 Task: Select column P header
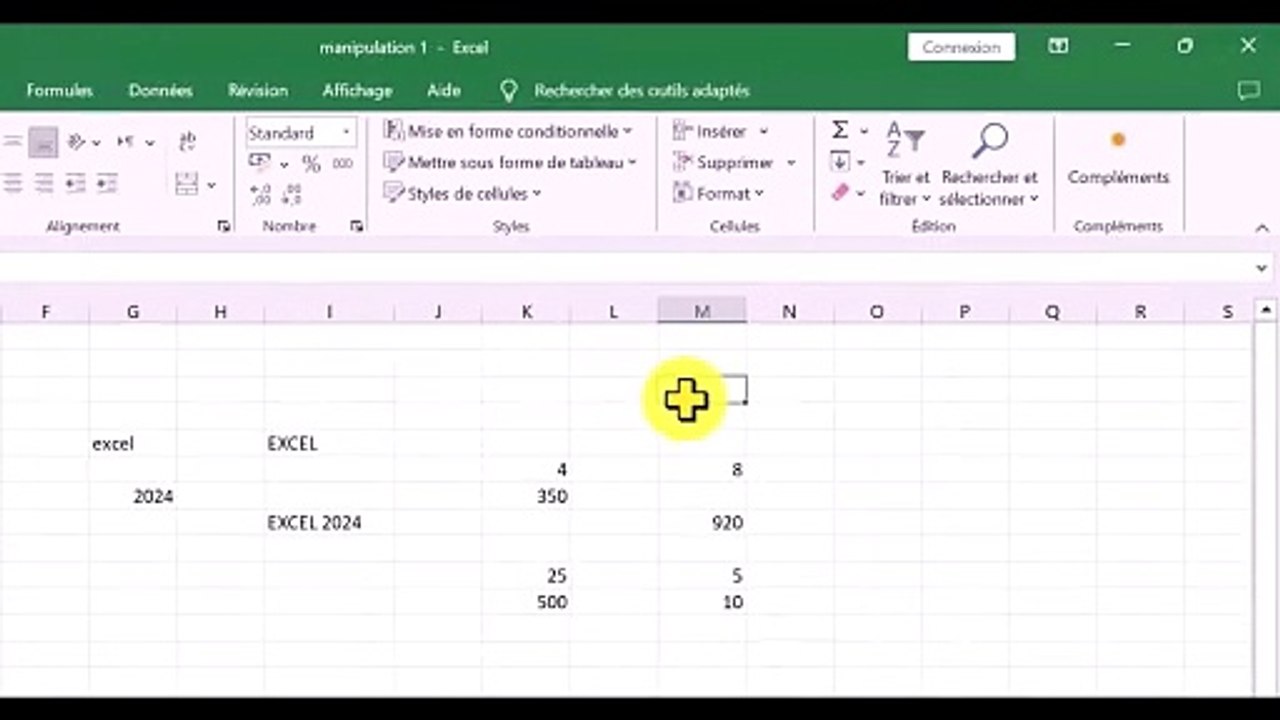[965, 312]
